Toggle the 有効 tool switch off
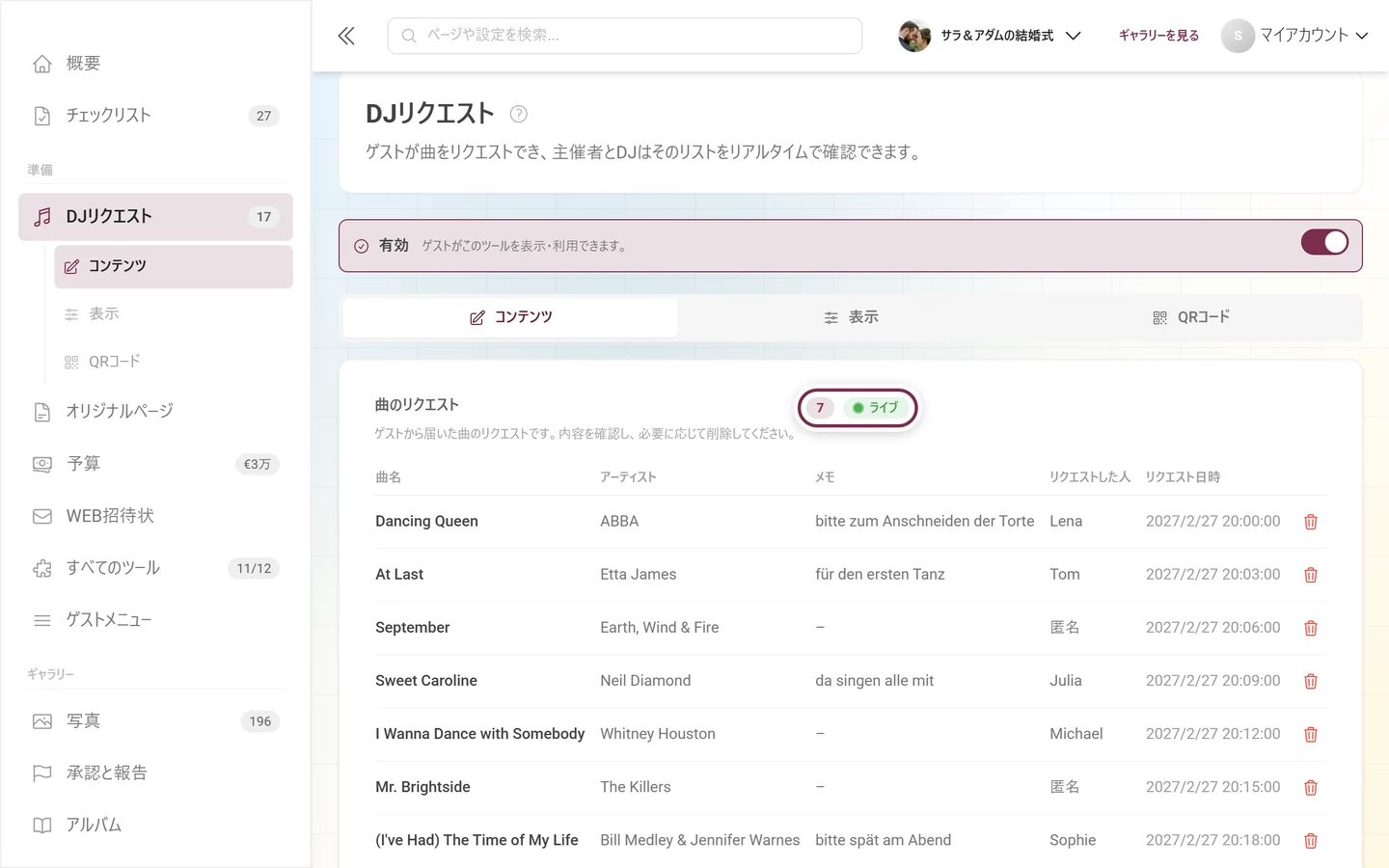The width and height of the screenshot is (1389, 868). pos(1324,242)
